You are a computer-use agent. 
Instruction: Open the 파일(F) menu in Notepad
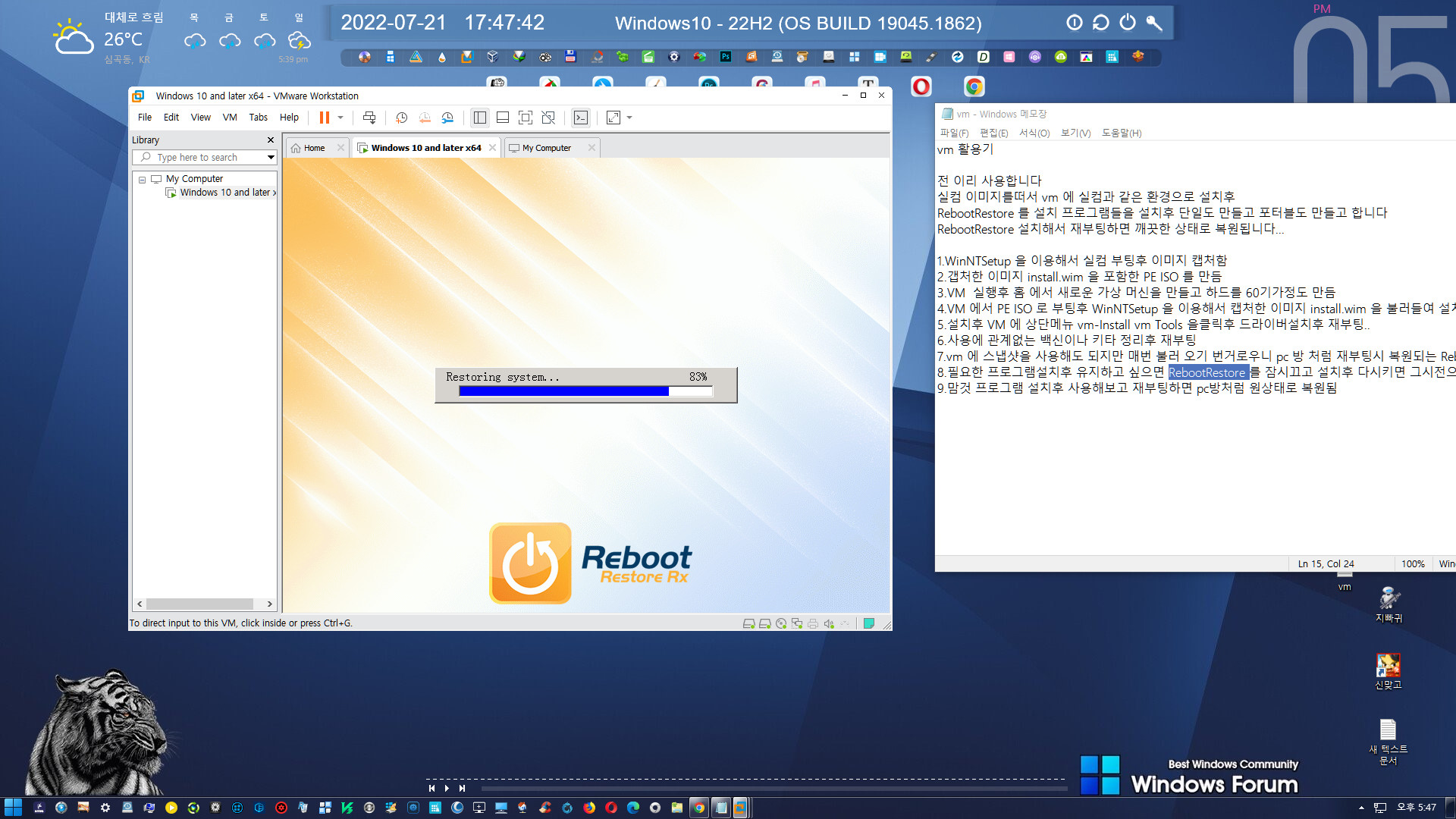tap(954, 133)
